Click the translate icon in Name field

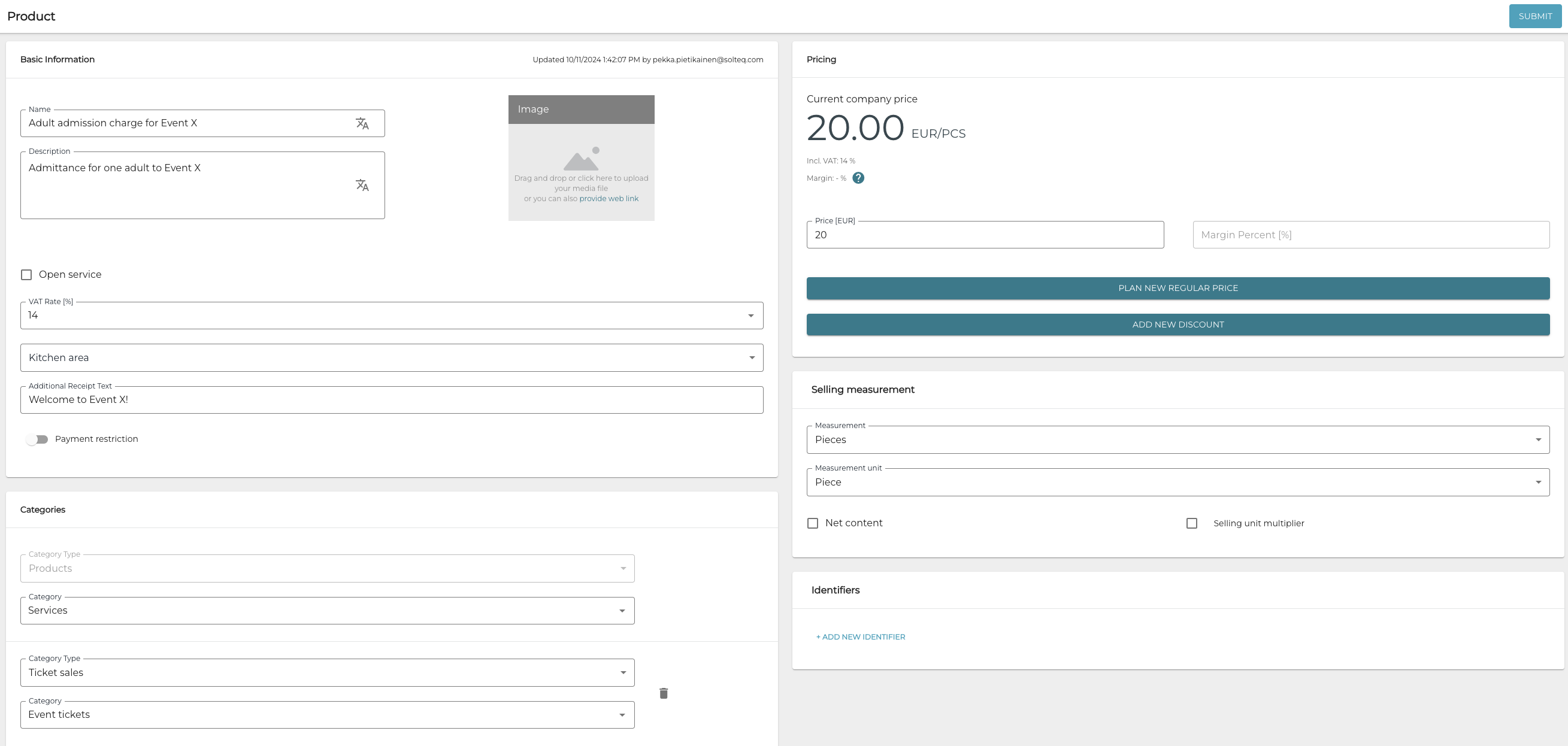click(362, 123)
